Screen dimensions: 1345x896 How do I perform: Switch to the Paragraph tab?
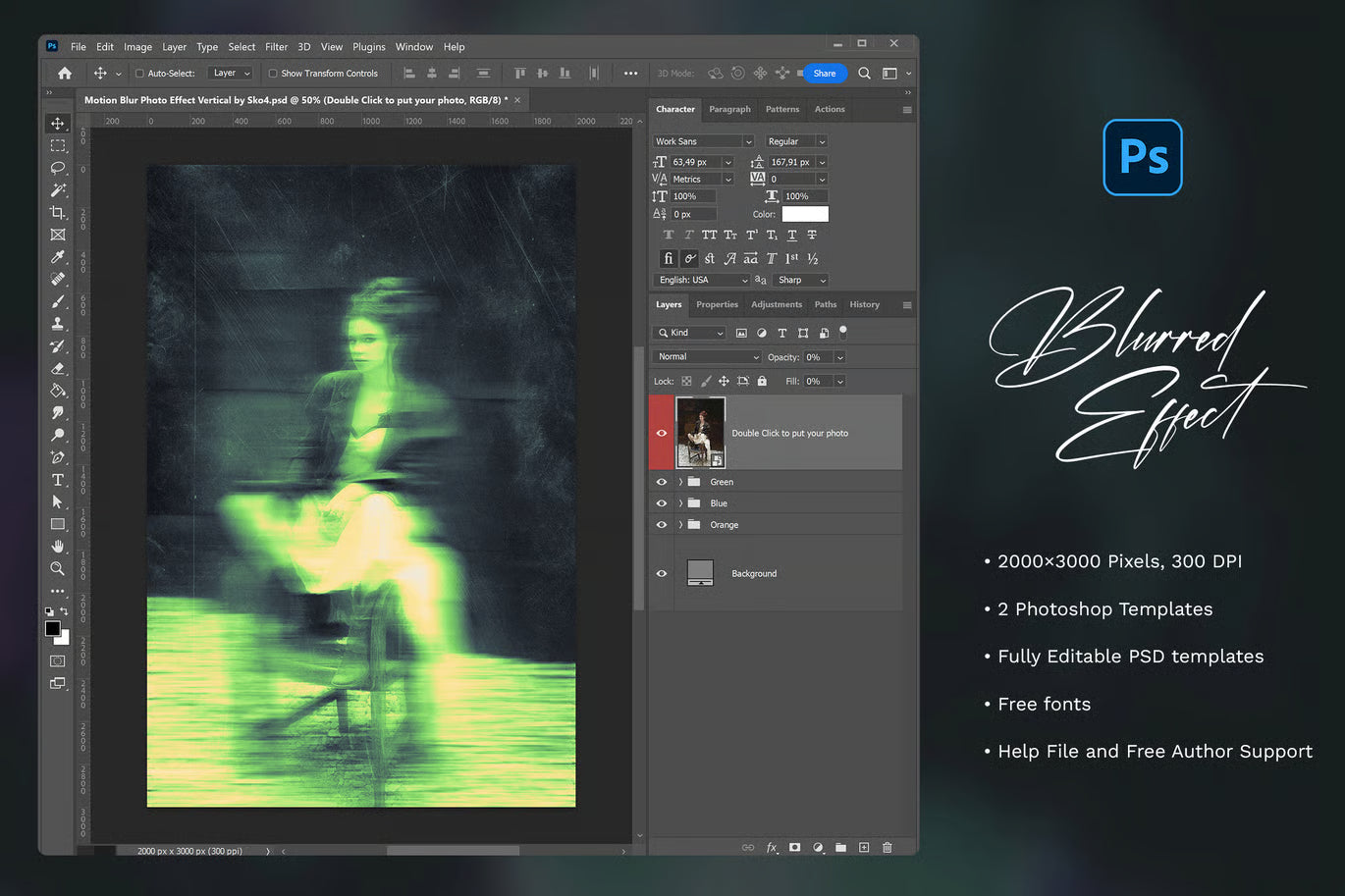point(729,109)
